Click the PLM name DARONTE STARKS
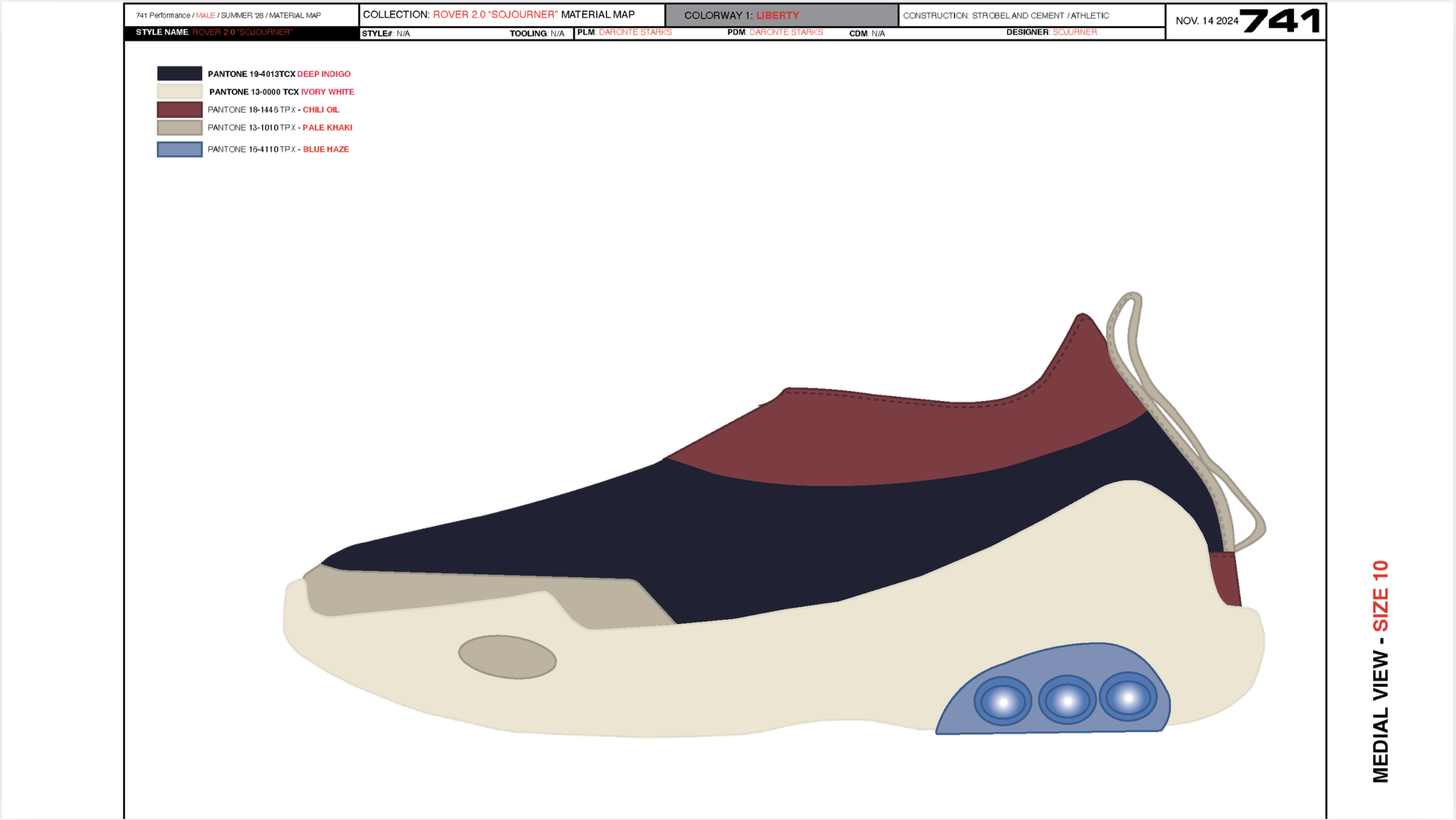Viewport: 1456px width, 820px height. 637,32
